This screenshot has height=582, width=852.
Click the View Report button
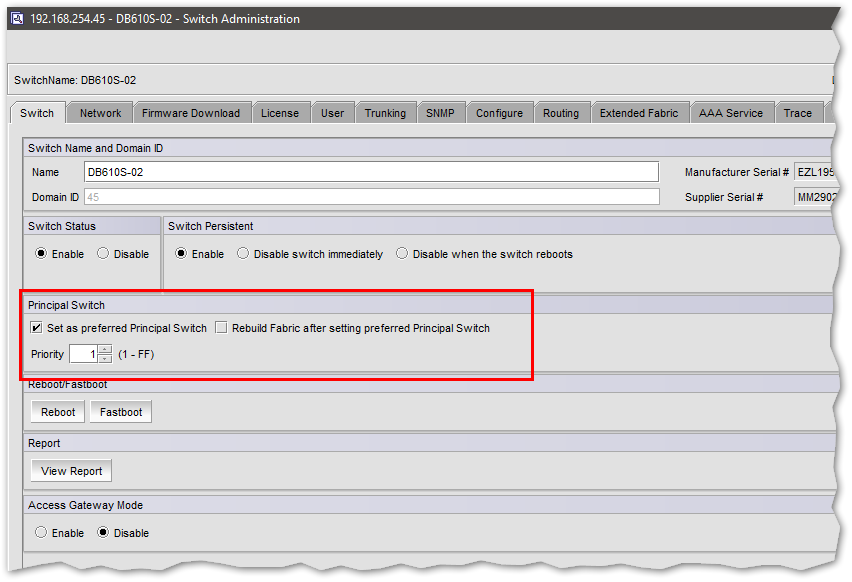pos(72,471)
